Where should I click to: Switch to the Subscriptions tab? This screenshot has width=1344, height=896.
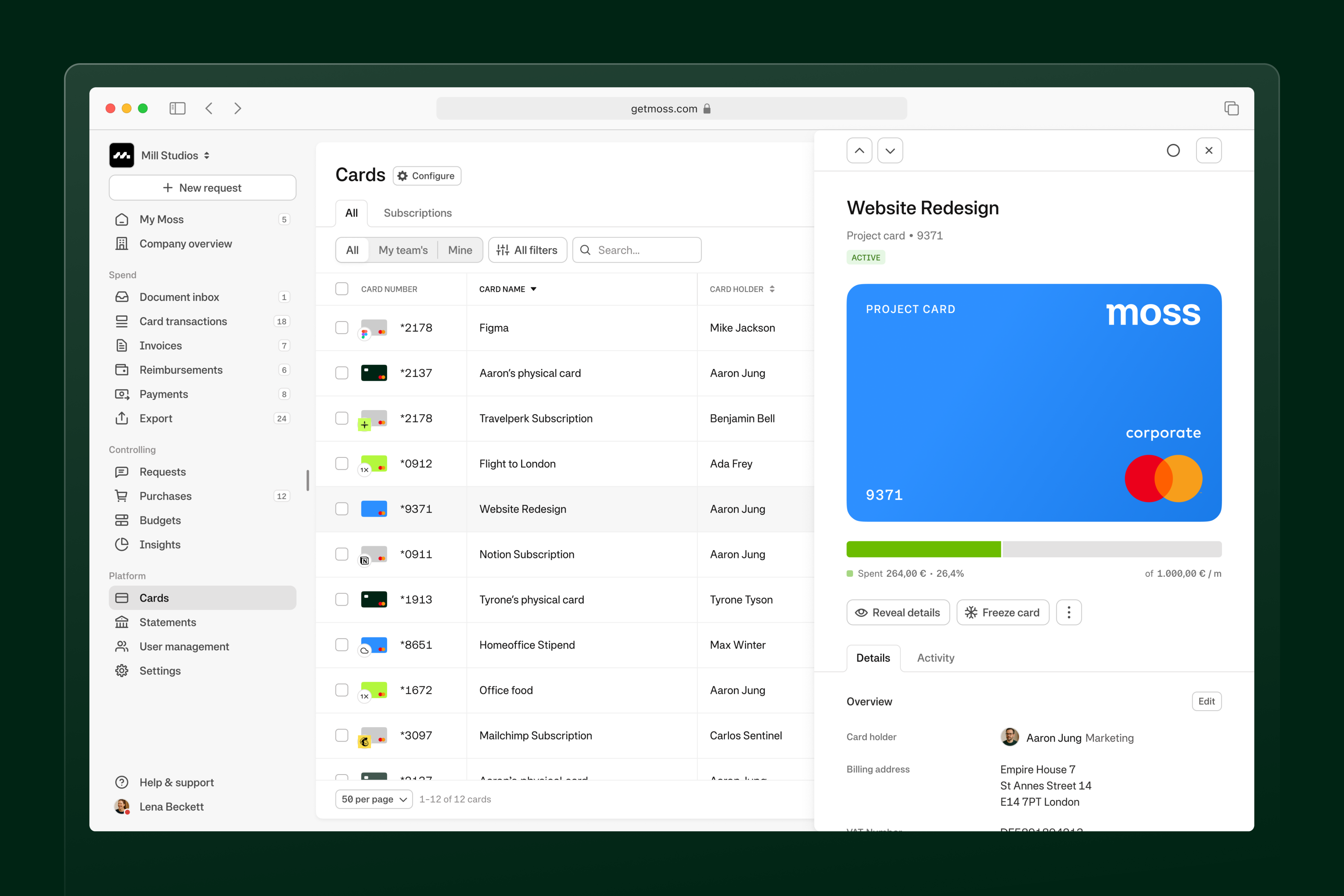(417, 213)
